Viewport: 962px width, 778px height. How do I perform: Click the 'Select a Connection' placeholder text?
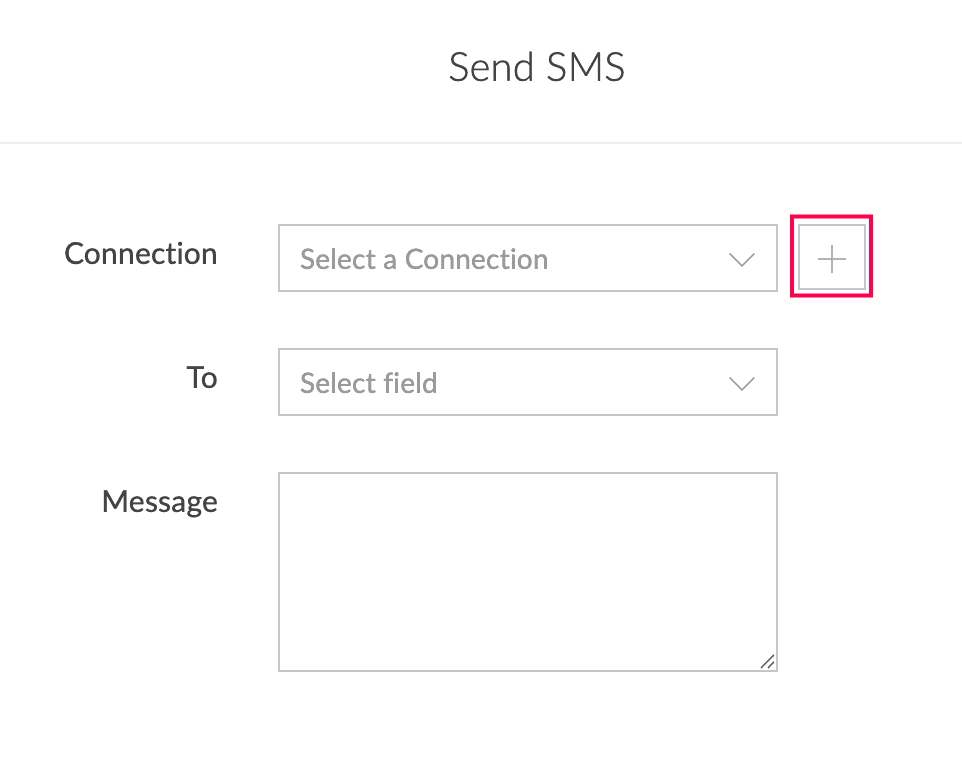click(x=424, y=259)
